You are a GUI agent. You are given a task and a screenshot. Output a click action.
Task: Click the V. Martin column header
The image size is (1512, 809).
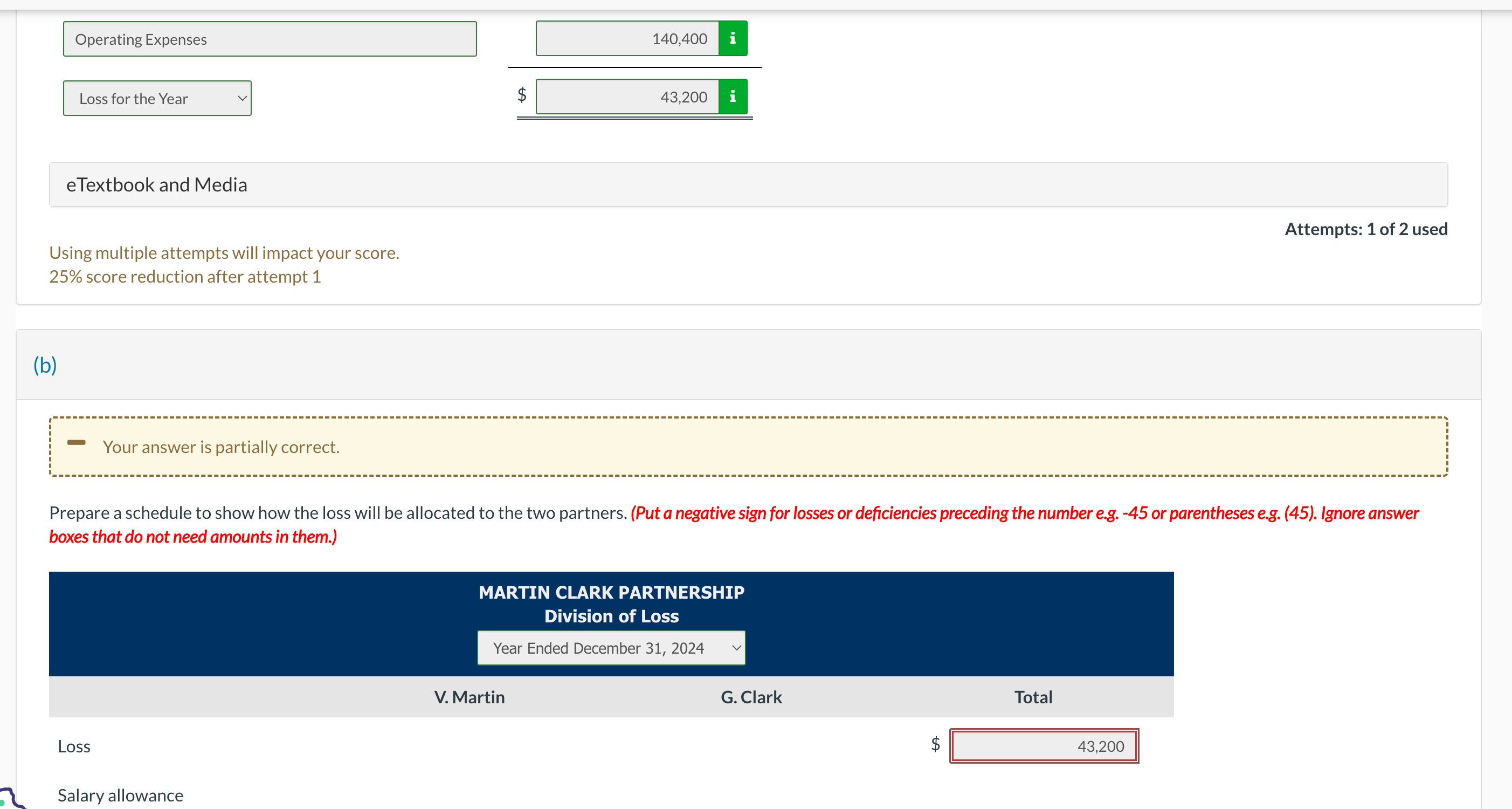tap(469, 697)
